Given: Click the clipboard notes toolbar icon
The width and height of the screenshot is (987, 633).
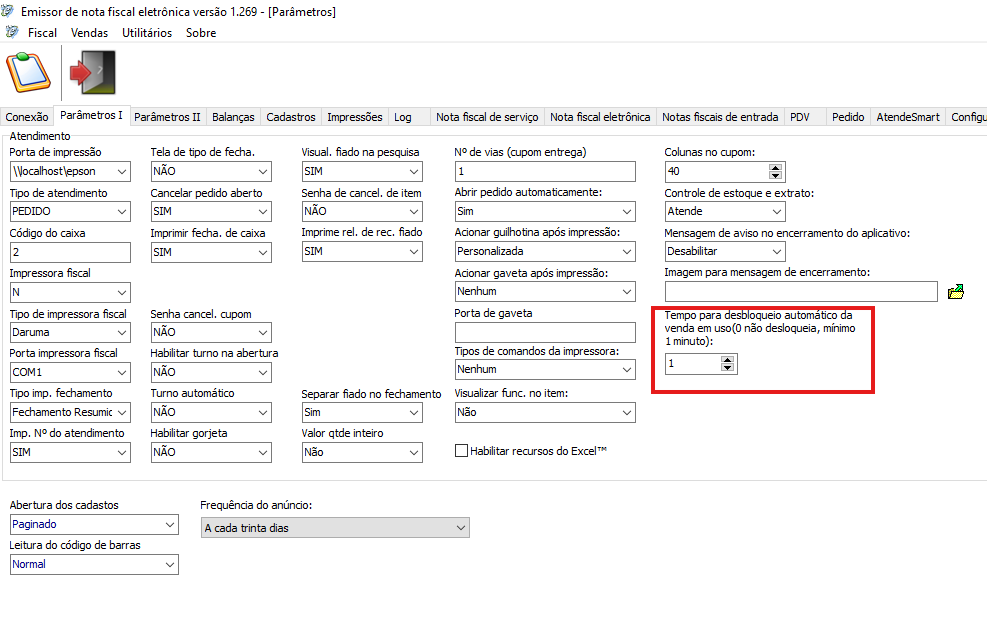Looking at the screenshot, I should pyautogui.click(x=27, y=72).
